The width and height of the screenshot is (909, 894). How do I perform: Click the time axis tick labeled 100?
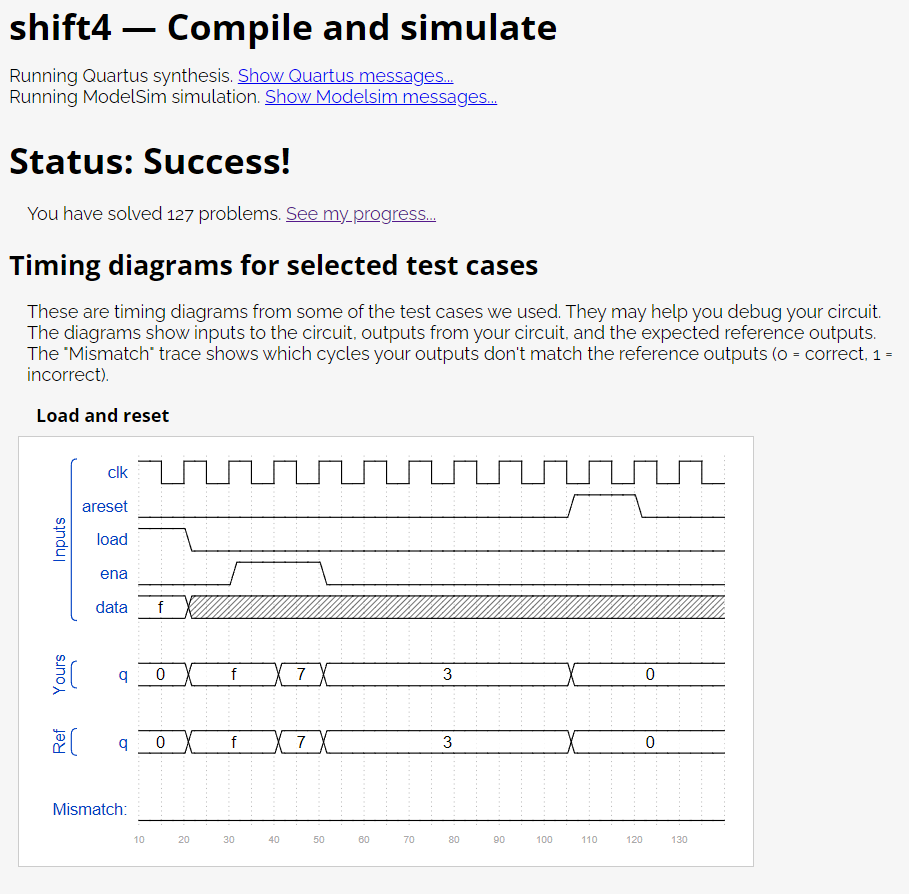(x=544, y=840)
